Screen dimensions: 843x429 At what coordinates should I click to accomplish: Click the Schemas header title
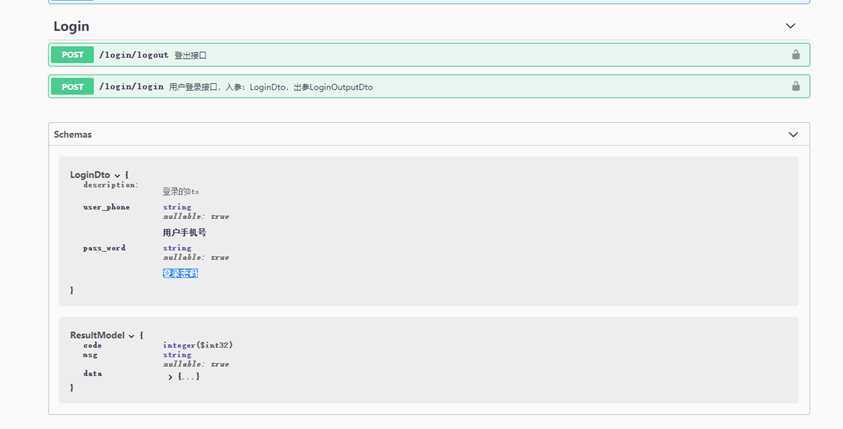[x=73, y=134]
